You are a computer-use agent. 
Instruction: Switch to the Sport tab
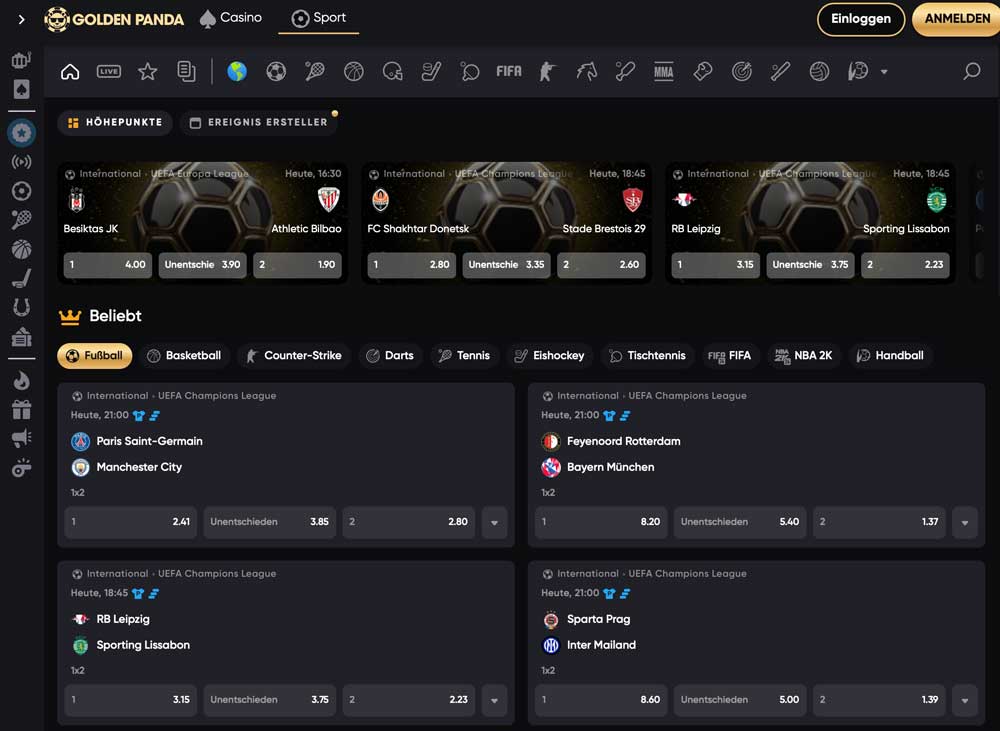point(318,18)
